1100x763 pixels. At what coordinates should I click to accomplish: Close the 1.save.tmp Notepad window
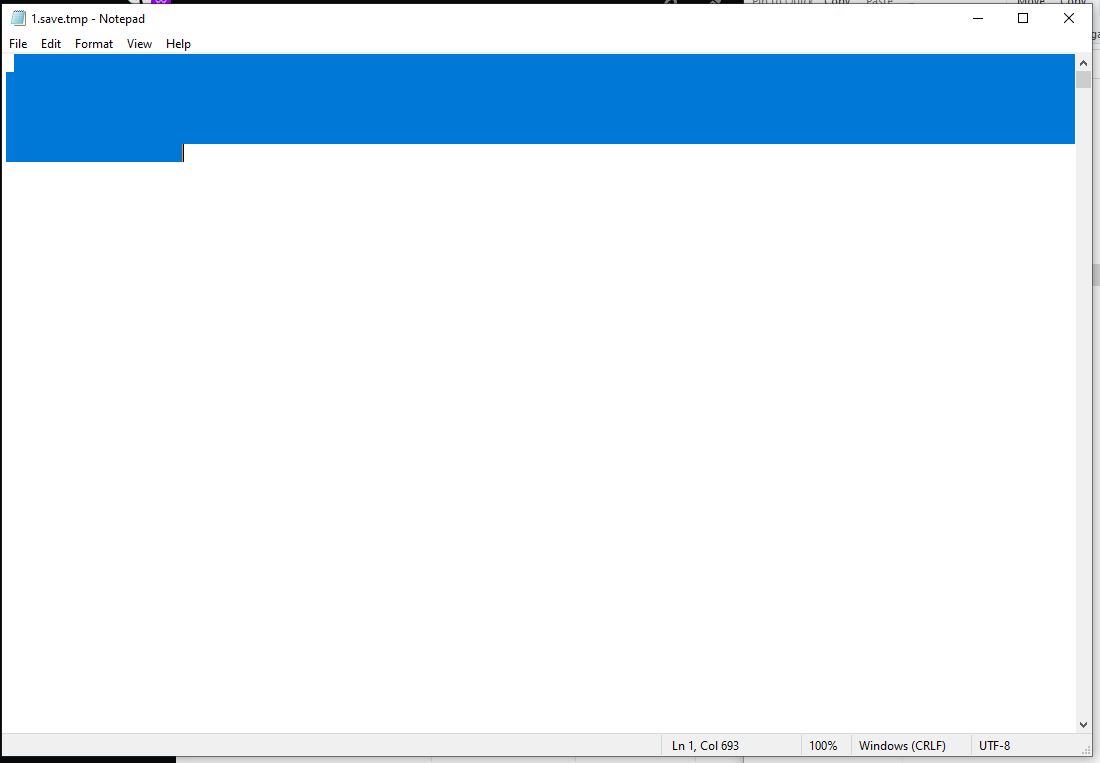coord(1068,18)
